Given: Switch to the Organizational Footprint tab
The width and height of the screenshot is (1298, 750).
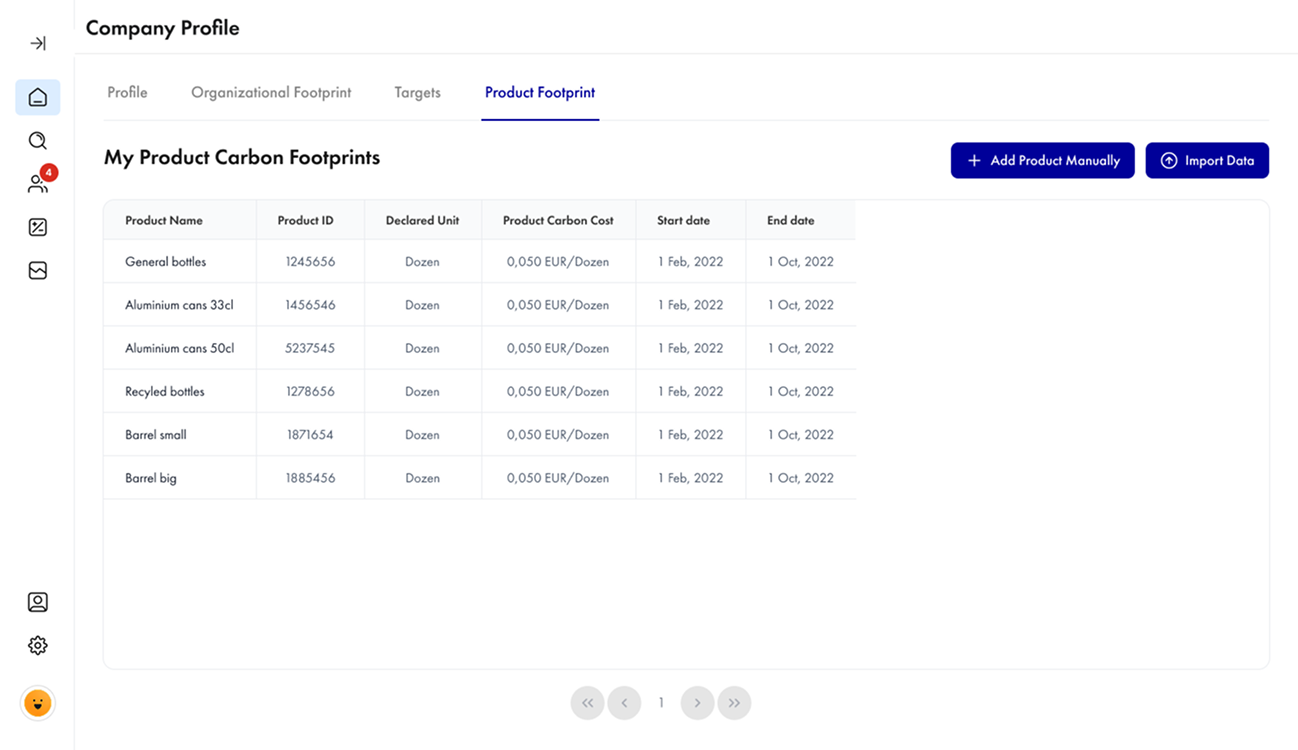Looking at the screenshot, I should pyautogui.click(x=271, y=92).
